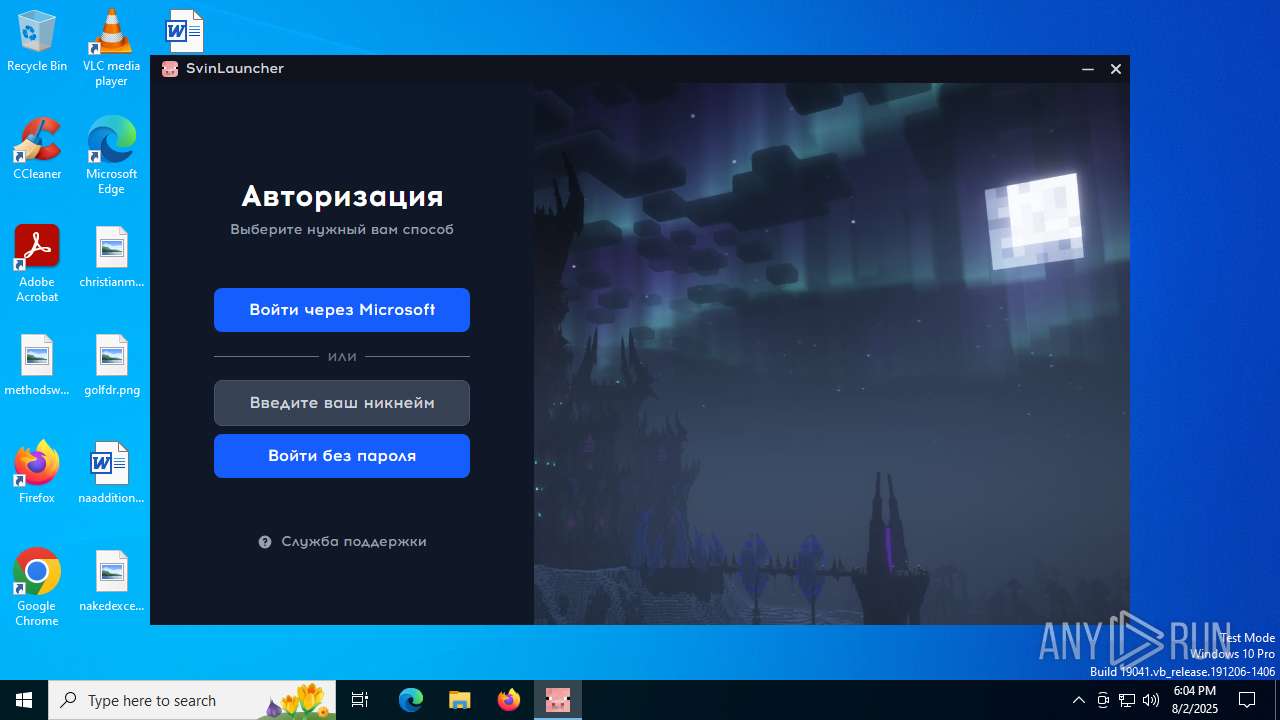This screenshot has height=720, width=1280.
Task: Select the Google Chrome desktop shortcut
Action: 37,588
